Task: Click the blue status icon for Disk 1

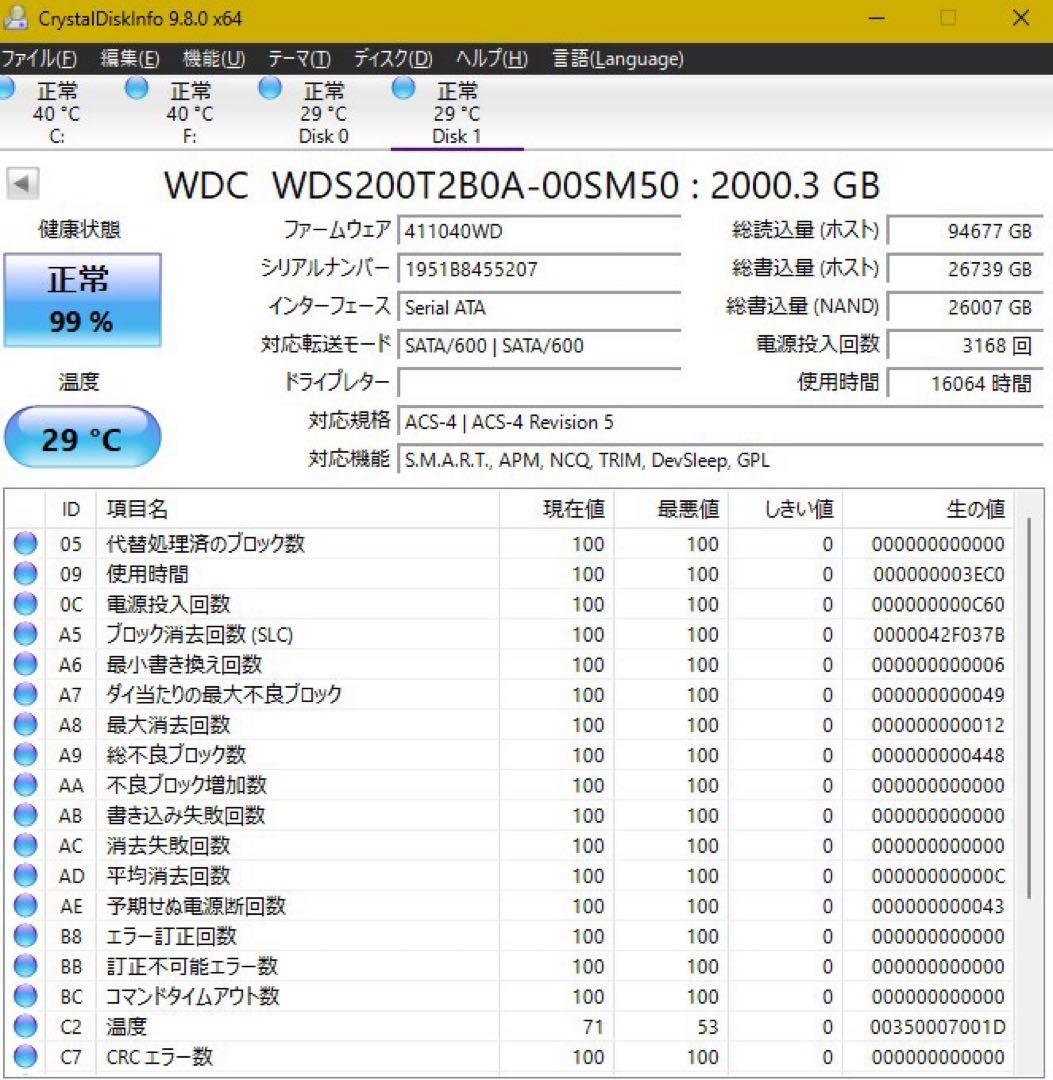Action: [403, 89]
